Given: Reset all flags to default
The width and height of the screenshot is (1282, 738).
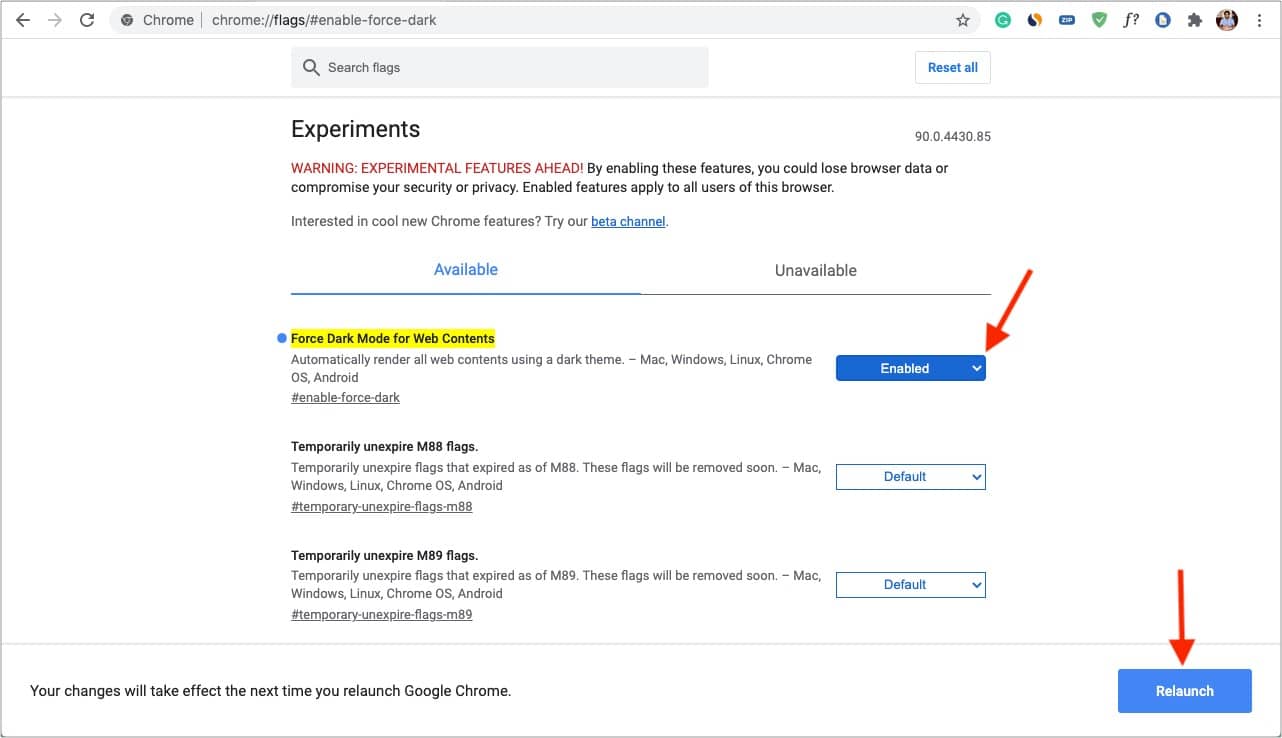Looking at the screenshot, I should click(953, 67).
